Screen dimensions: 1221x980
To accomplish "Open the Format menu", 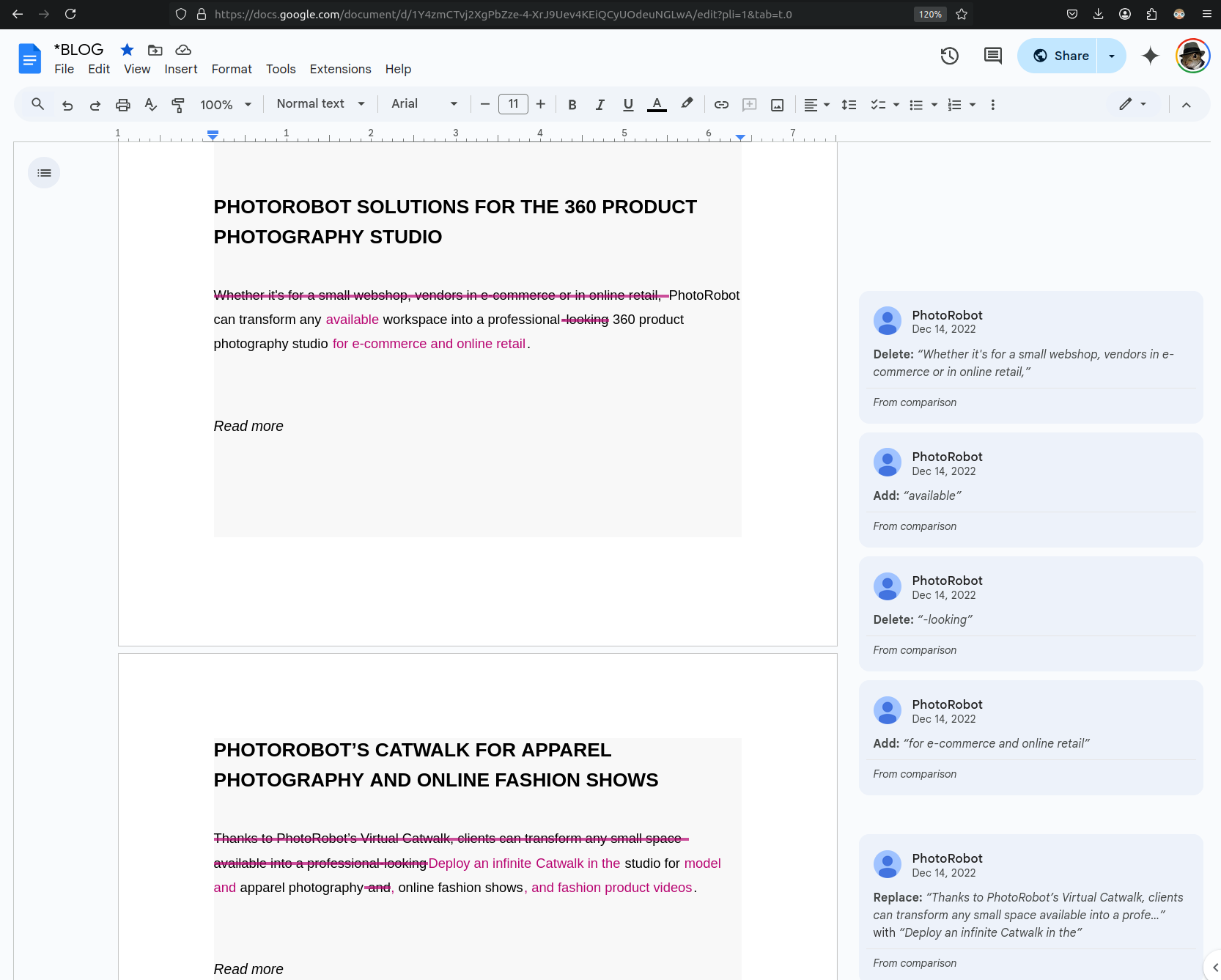I will pos(232,69).
